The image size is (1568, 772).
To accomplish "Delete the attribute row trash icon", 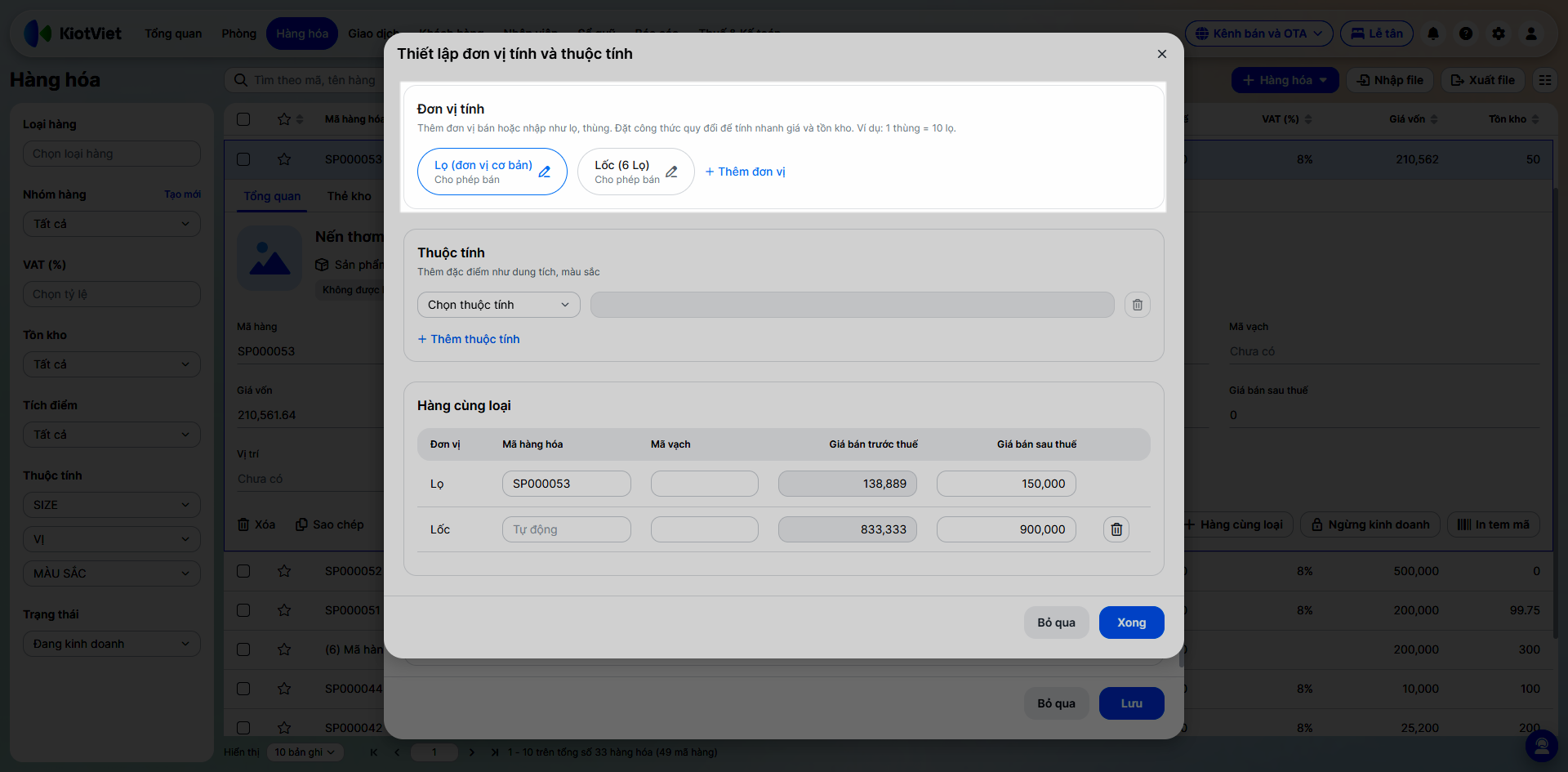I will tap(1138, 305).
